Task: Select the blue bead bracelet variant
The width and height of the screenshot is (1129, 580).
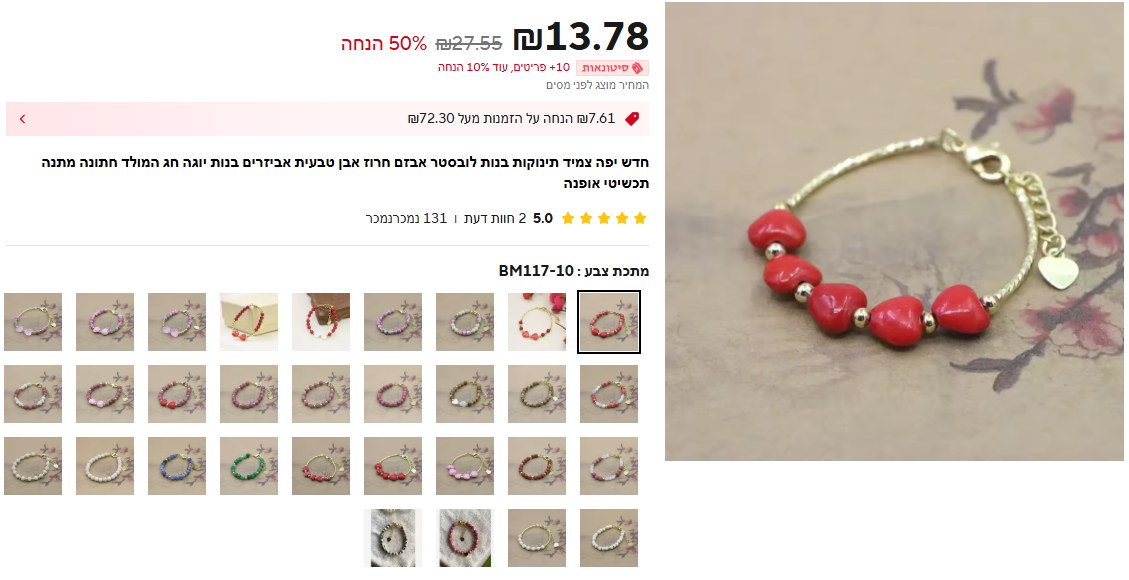Action: tap(177, 466)
